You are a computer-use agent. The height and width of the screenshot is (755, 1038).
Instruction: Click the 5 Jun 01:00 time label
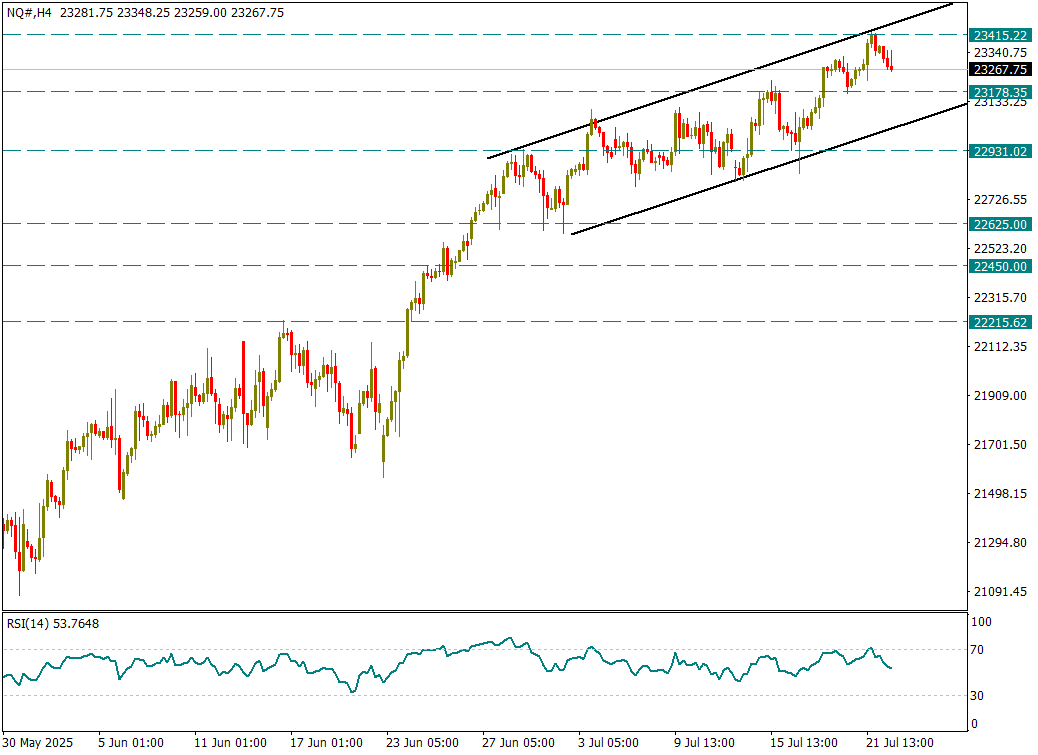(131, 742)
